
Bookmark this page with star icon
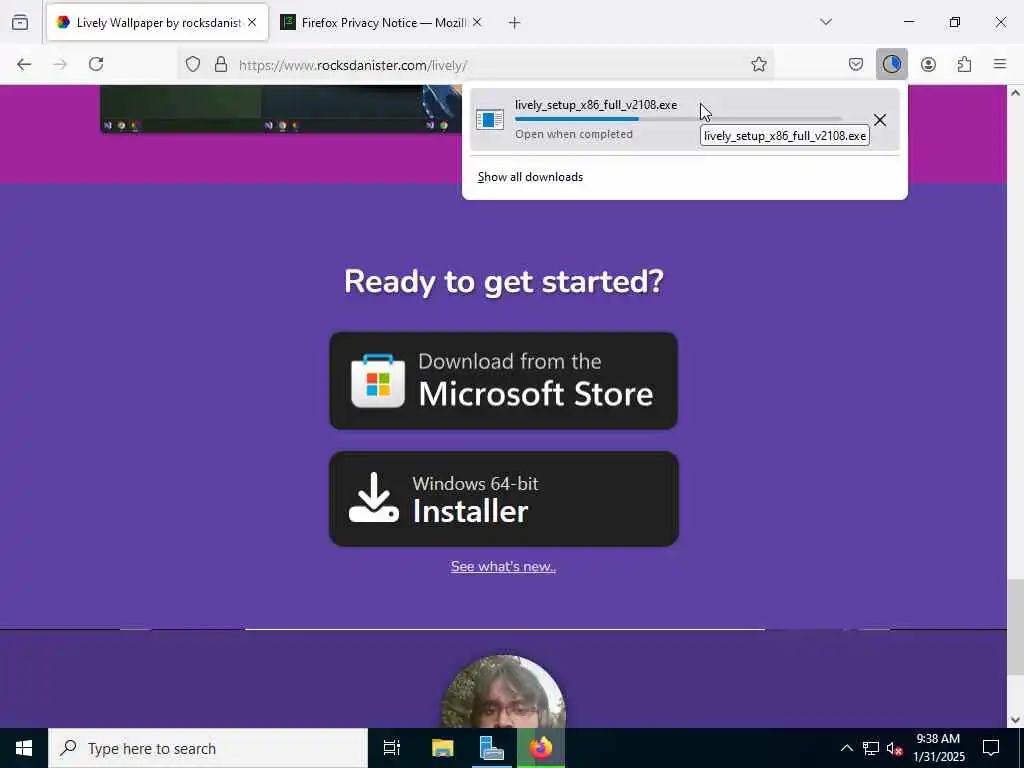(758, 64)
